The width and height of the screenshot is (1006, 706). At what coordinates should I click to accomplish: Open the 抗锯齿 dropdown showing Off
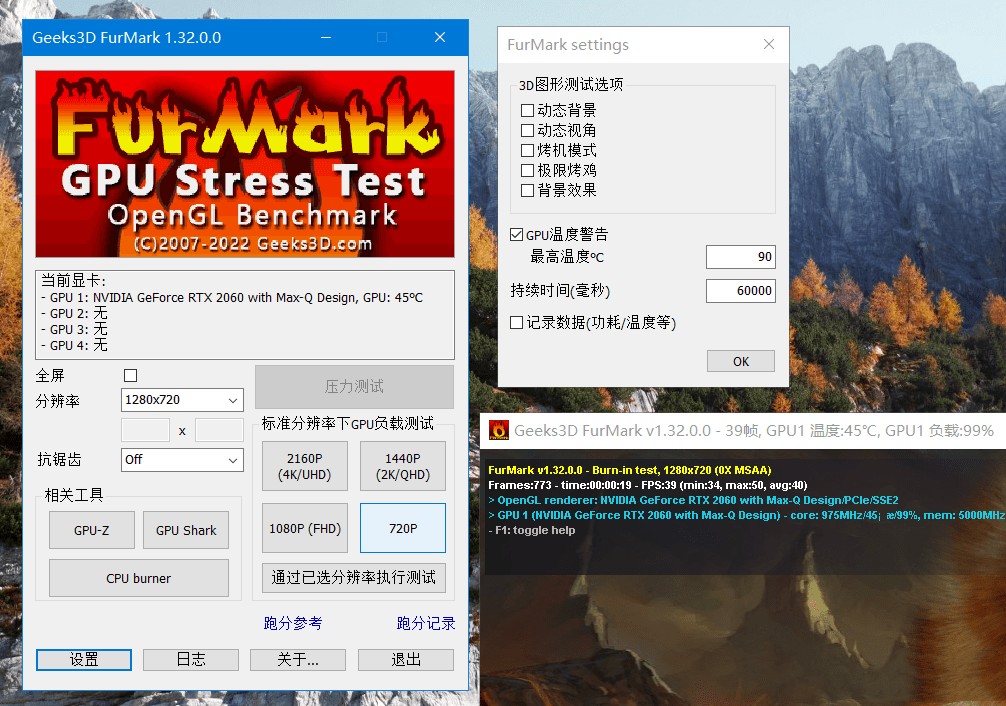tap(182, 460)
